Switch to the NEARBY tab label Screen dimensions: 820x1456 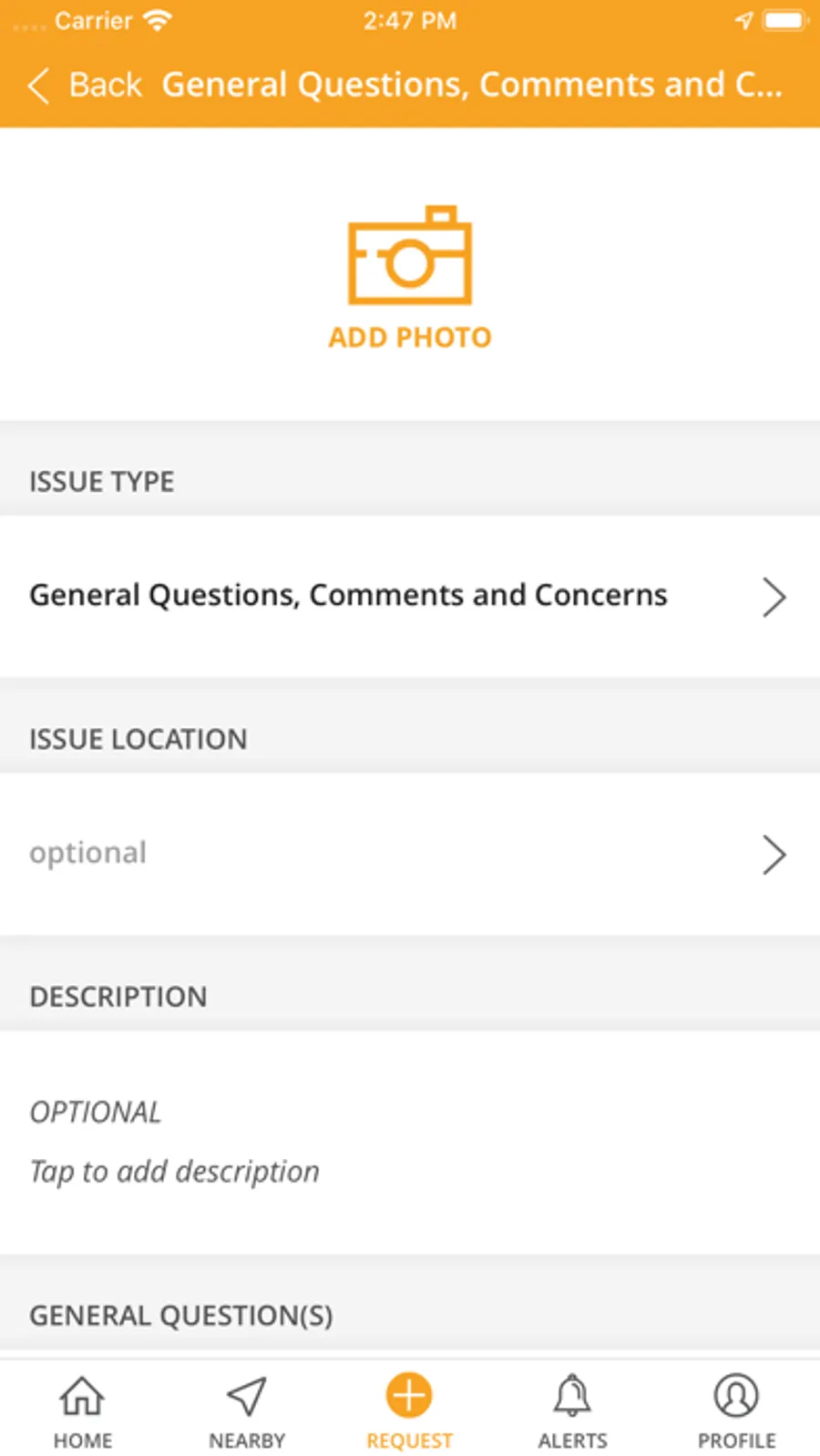click(x=246, y=1441)
